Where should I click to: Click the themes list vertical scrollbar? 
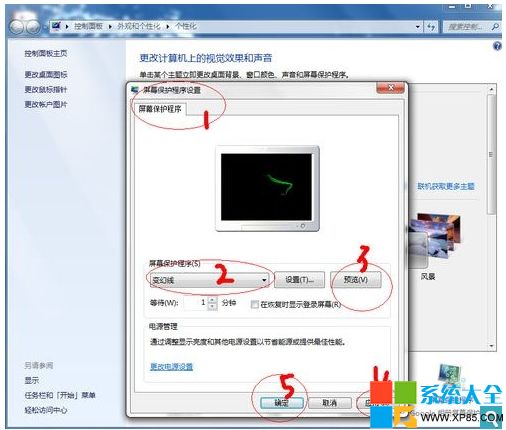click(491, 217)
